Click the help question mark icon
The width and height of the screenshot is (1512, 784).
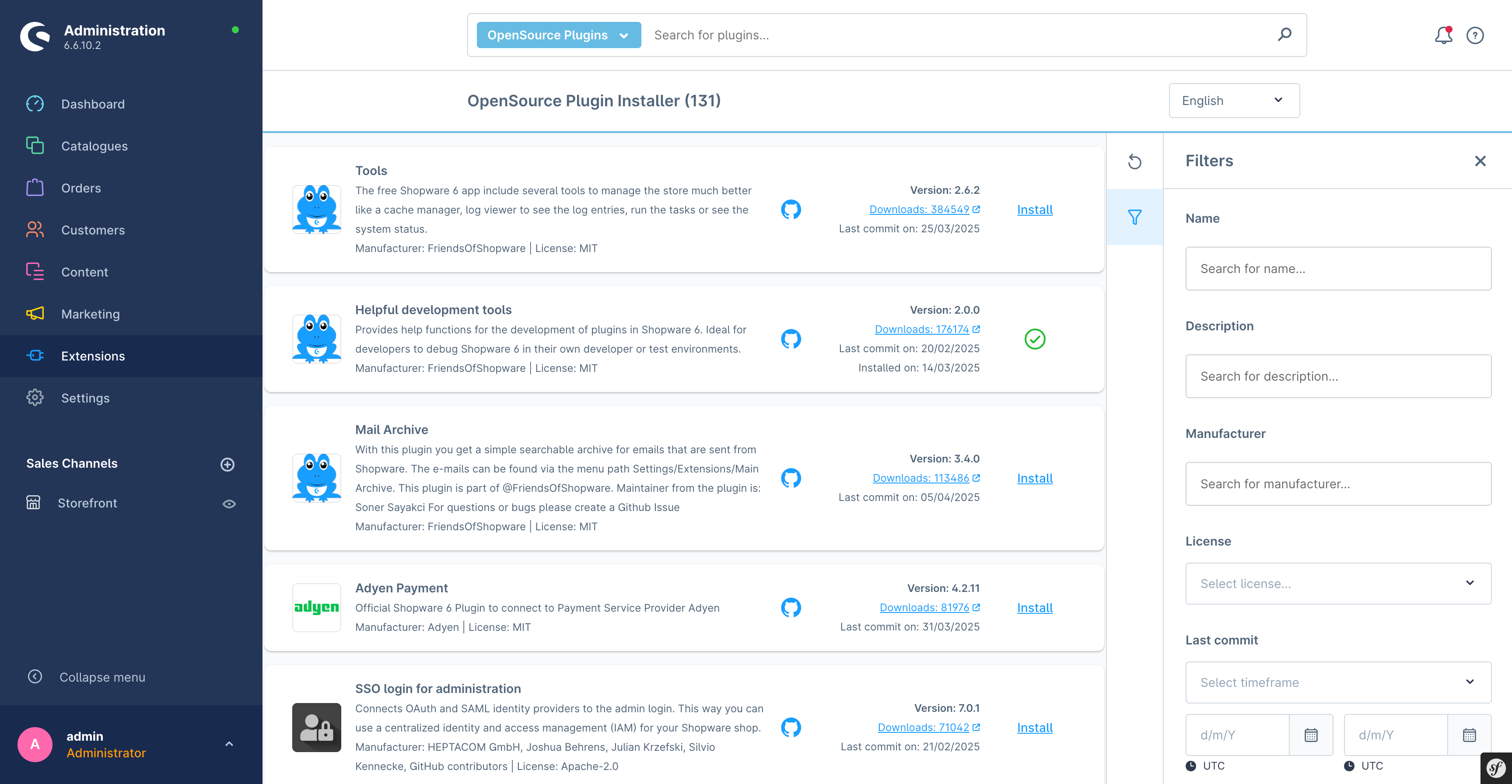pos(1474,35)
